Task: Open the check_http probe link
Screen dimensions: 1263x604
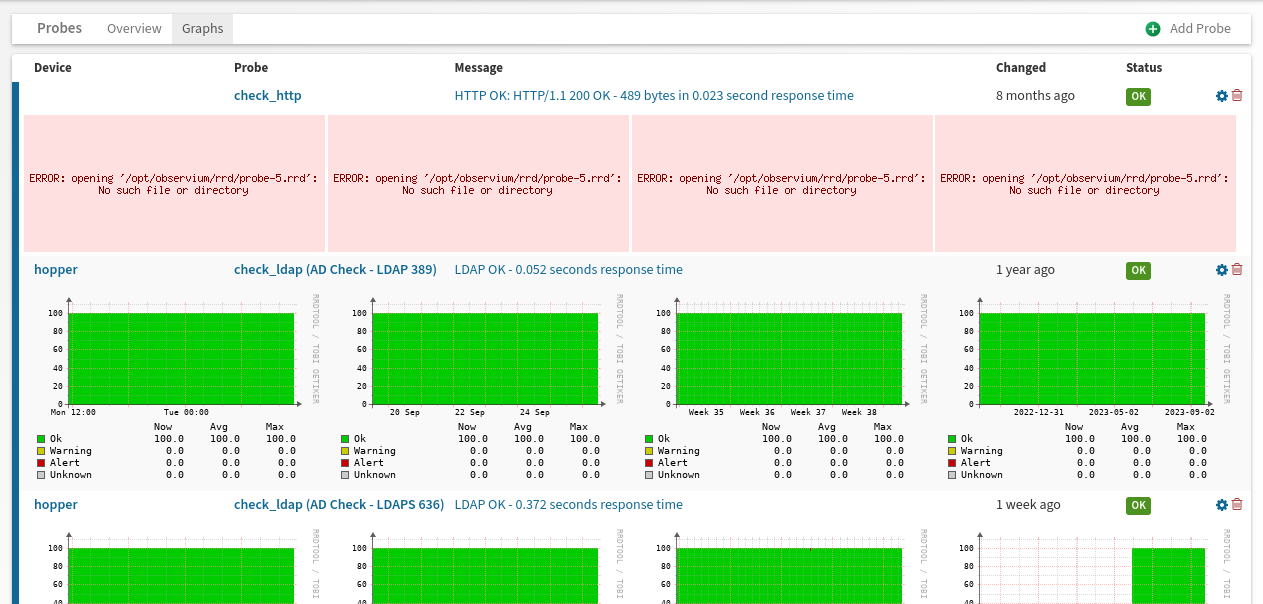Action: 267,96
